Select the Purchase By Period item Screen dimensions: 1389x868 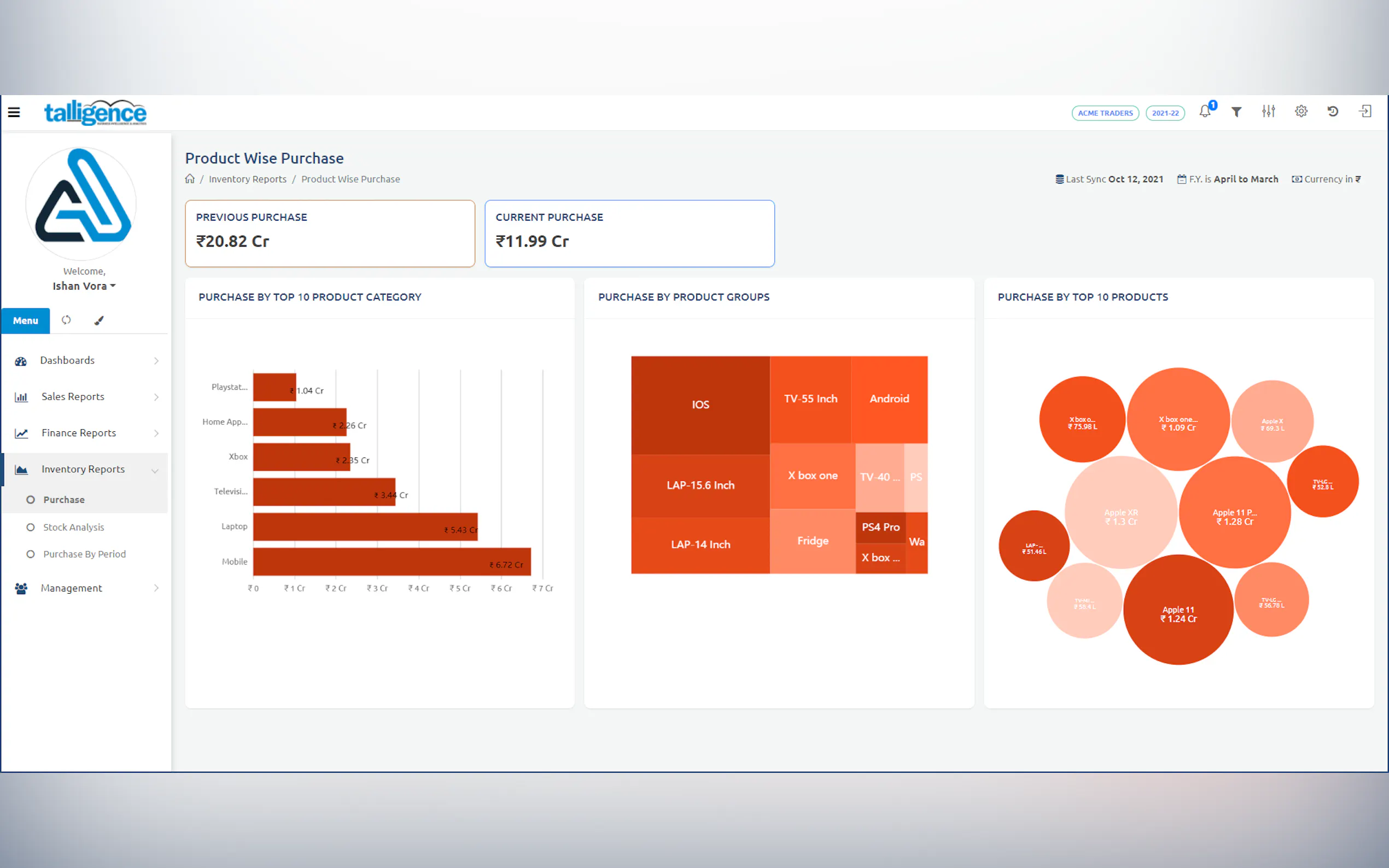pyautogui.click(x=84, y=554)
